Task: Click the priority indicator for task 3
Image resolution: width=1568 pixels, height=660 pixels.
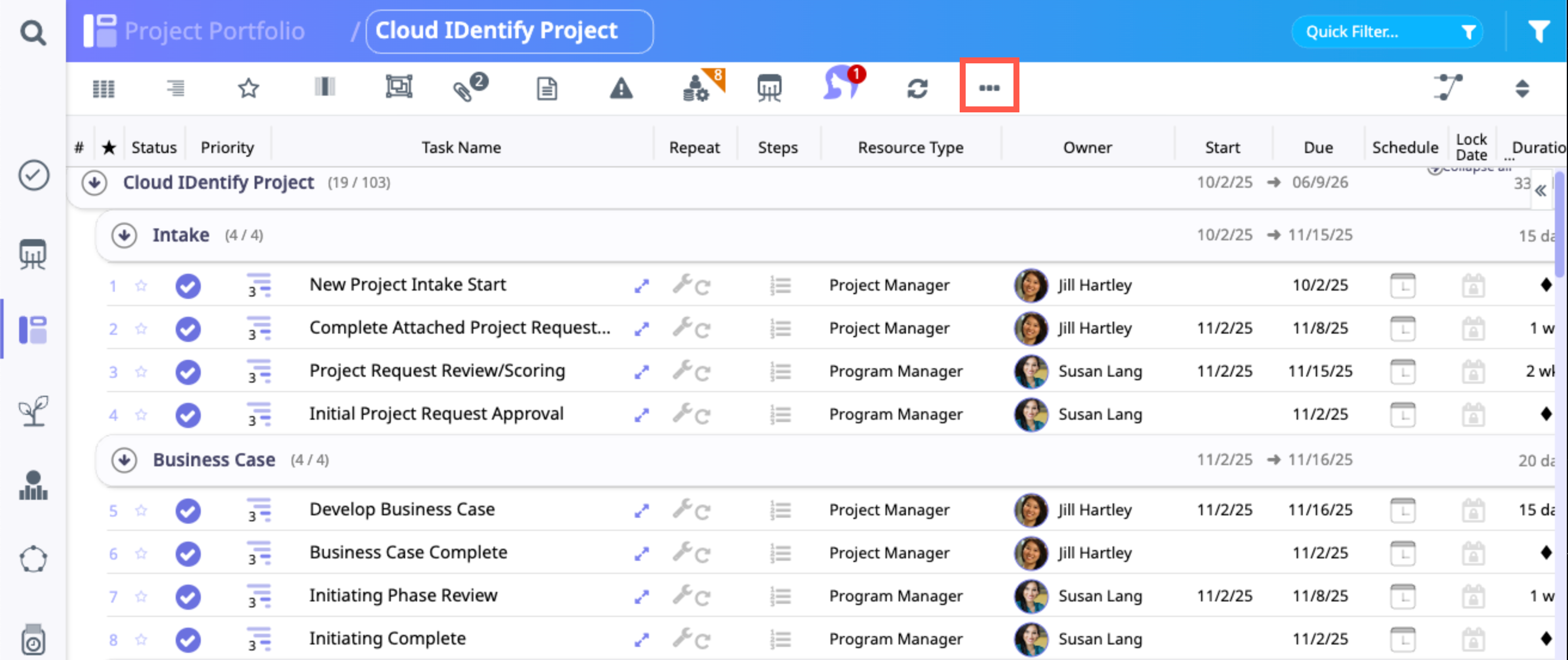Action: [259, 371]
